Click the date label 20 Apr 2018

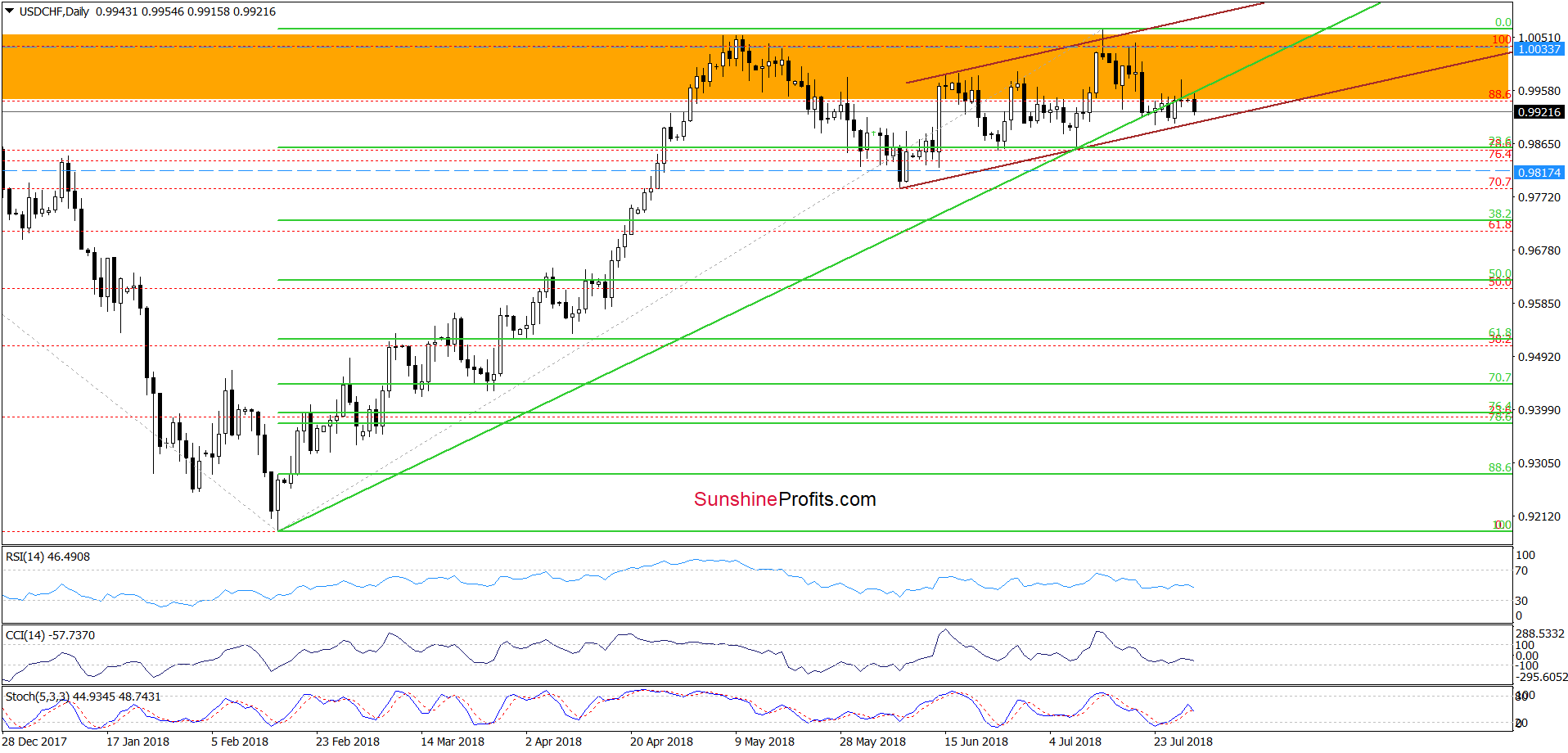pyautogui.click(x=661, y=742)
